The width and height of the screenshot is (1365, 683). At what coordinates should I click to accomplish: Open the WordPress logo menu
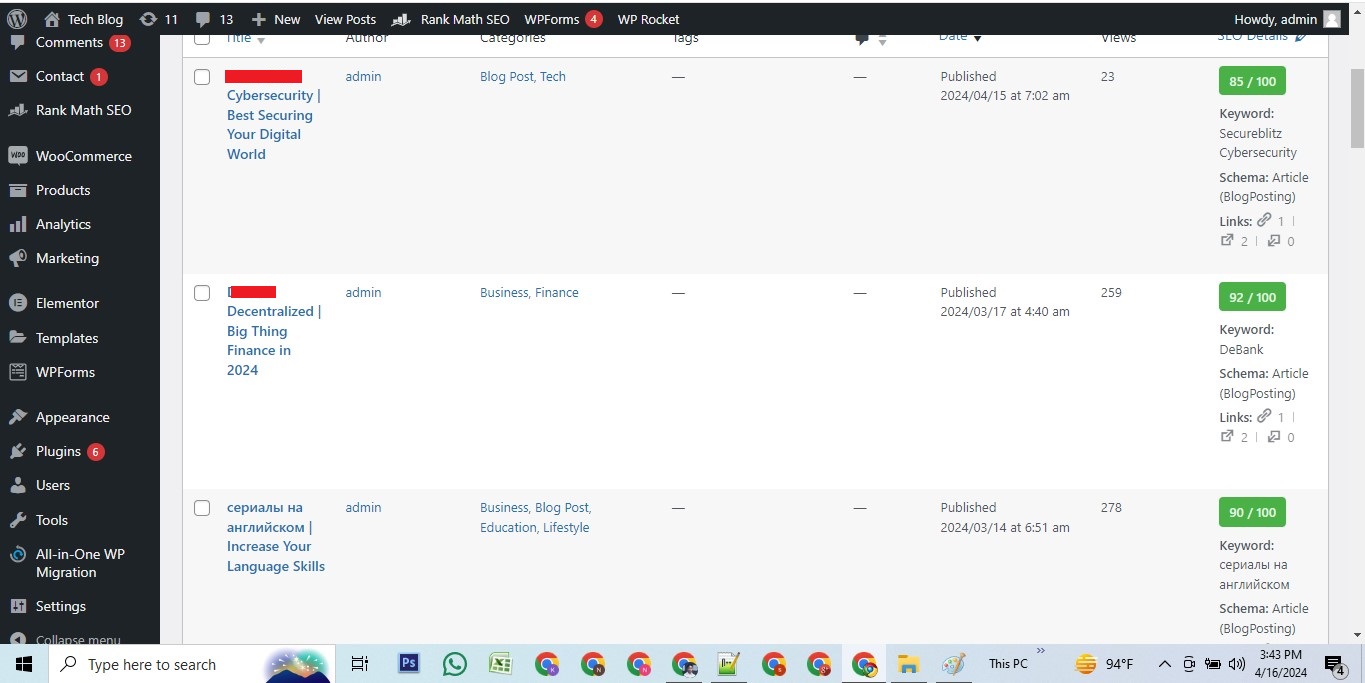[x=17, y=19]
